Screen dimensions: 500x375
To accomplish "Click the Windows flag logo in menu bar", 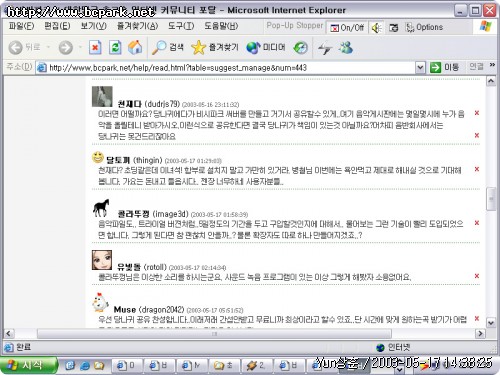I will tap(485, 26).
